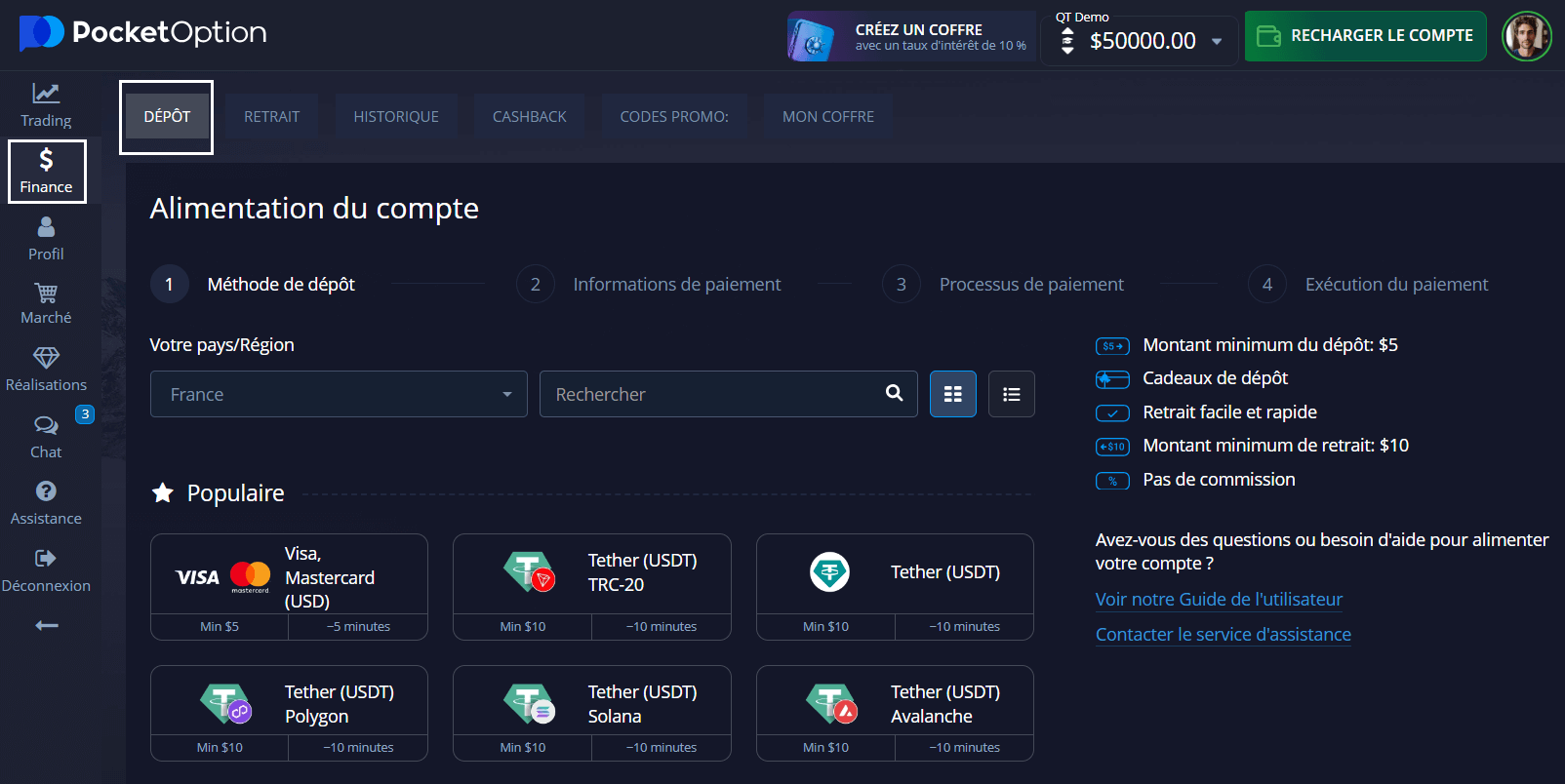Click the search magnifier icon
The height and width of the screenshot is (784, 1565).
pos(894,393)
